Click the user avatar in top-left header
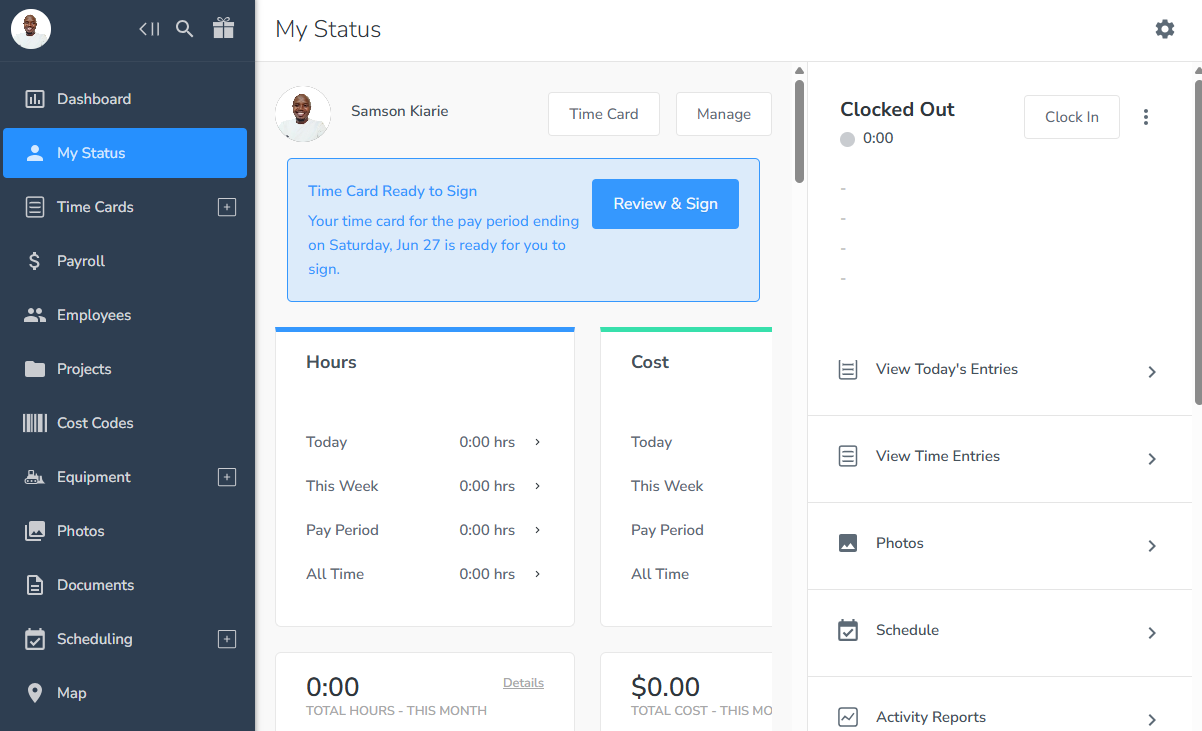Image resolution: width=1202 pixels, height=731 pixels. click(x=31, y=29)
